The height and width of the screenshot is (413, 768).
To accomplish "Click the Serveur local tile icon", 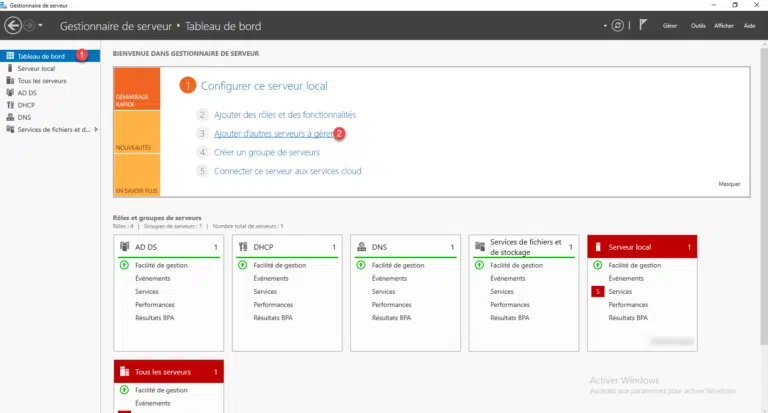I will tap(598, 246).
